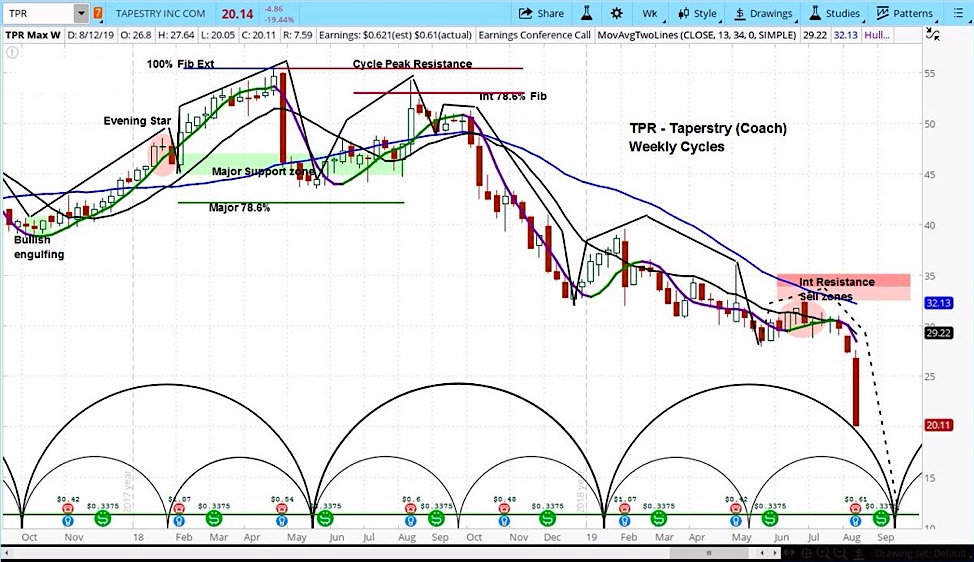Click the earnings phone icon labeled $0.48
Screen dimensions: 974x562
pos(504,509)
